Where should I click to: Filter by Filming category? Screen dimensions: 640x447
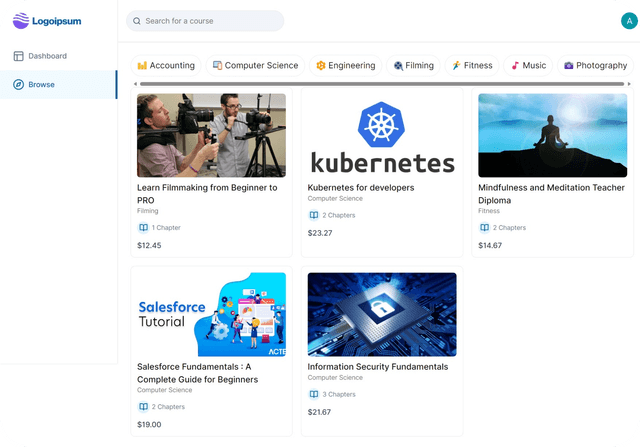coord(413,65)
